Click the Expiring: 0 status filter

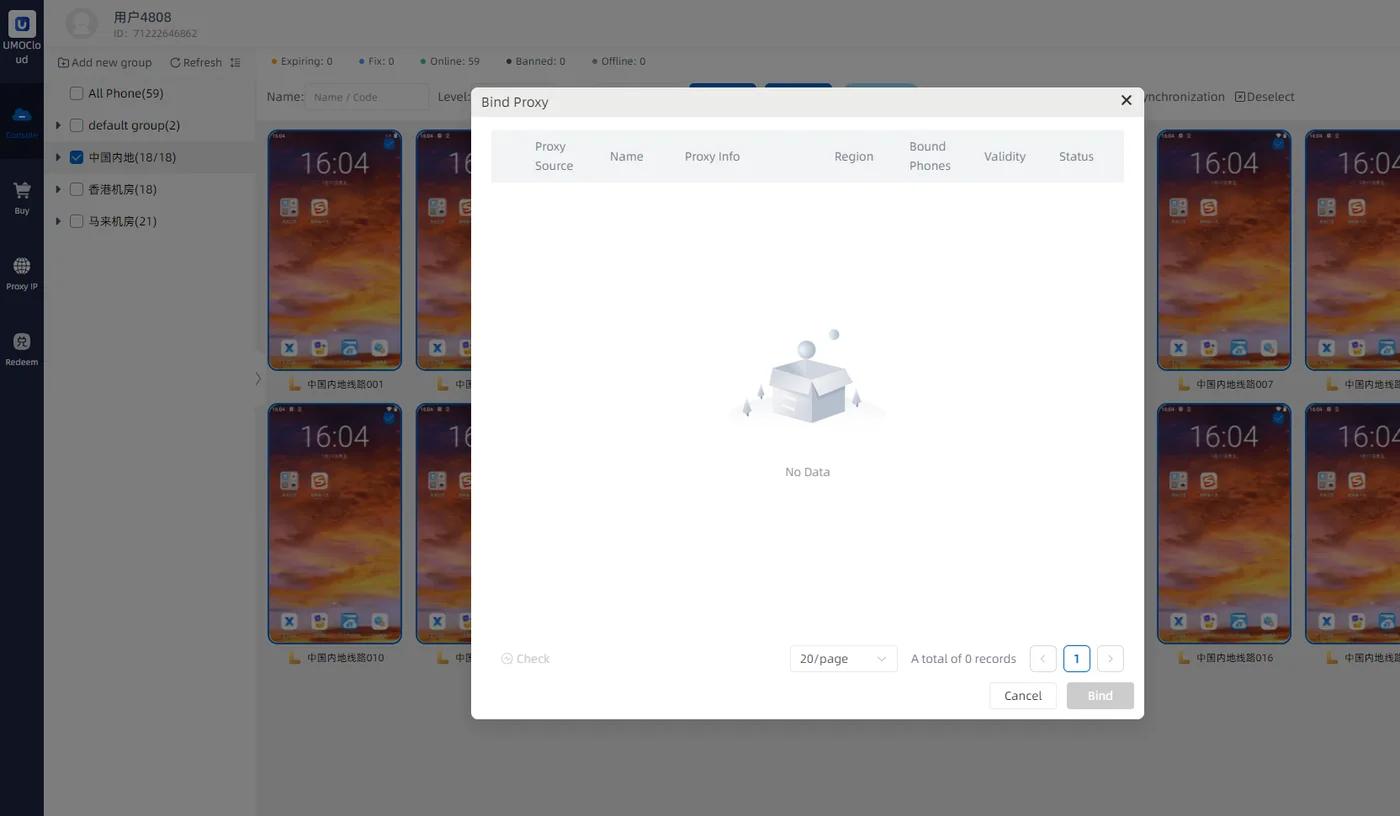[x=302, y=61]
